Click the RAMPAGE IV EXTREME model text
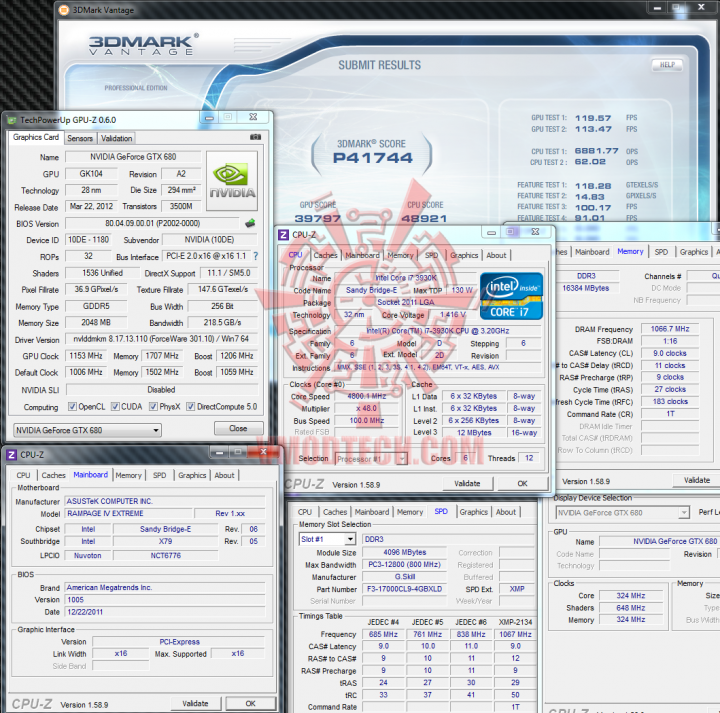The height and width of the screenshot is (713, 720). pyautogui.click(x=105, y=513)
